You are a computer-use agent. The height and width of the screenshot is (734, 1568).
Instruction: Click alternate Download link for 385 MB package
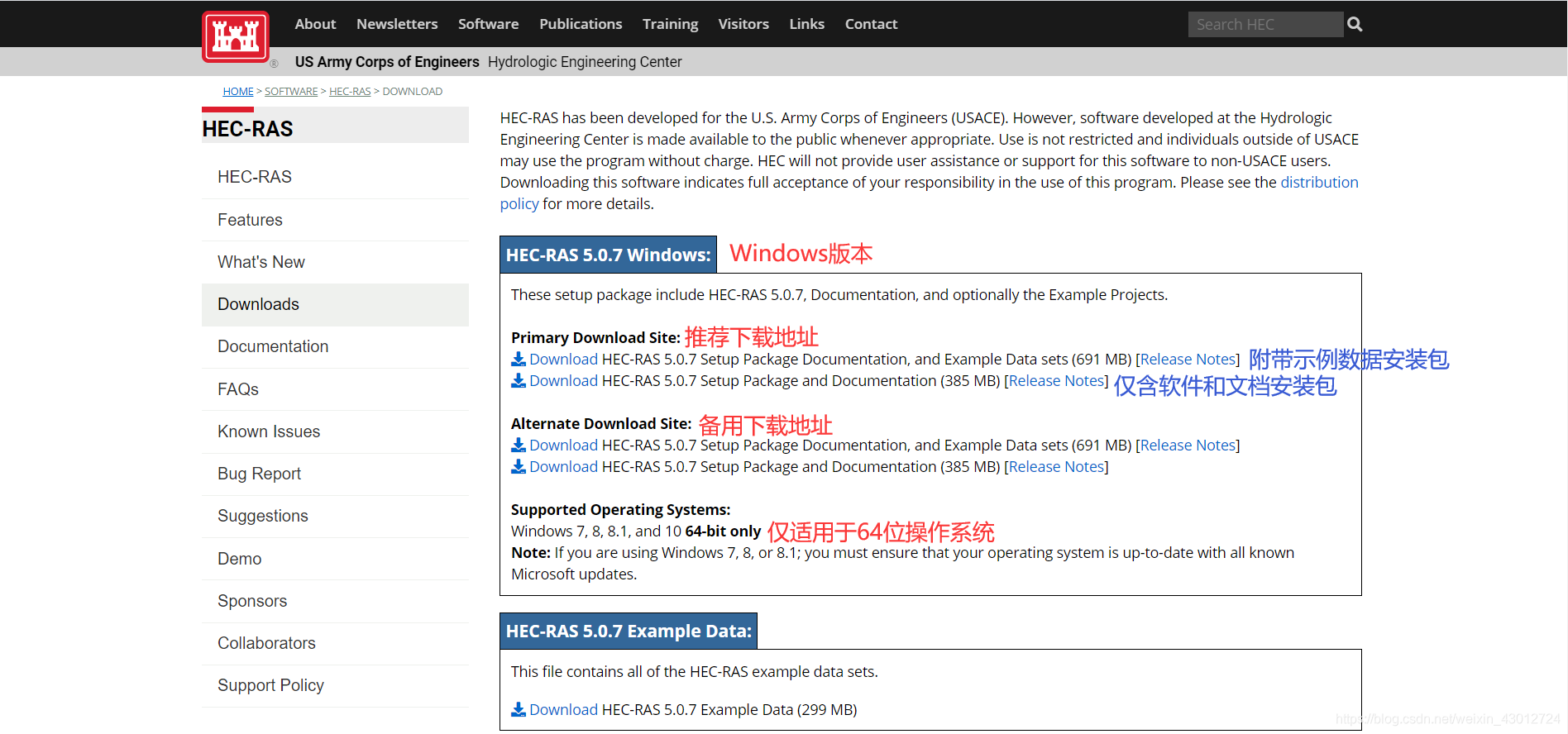point(563,466)
